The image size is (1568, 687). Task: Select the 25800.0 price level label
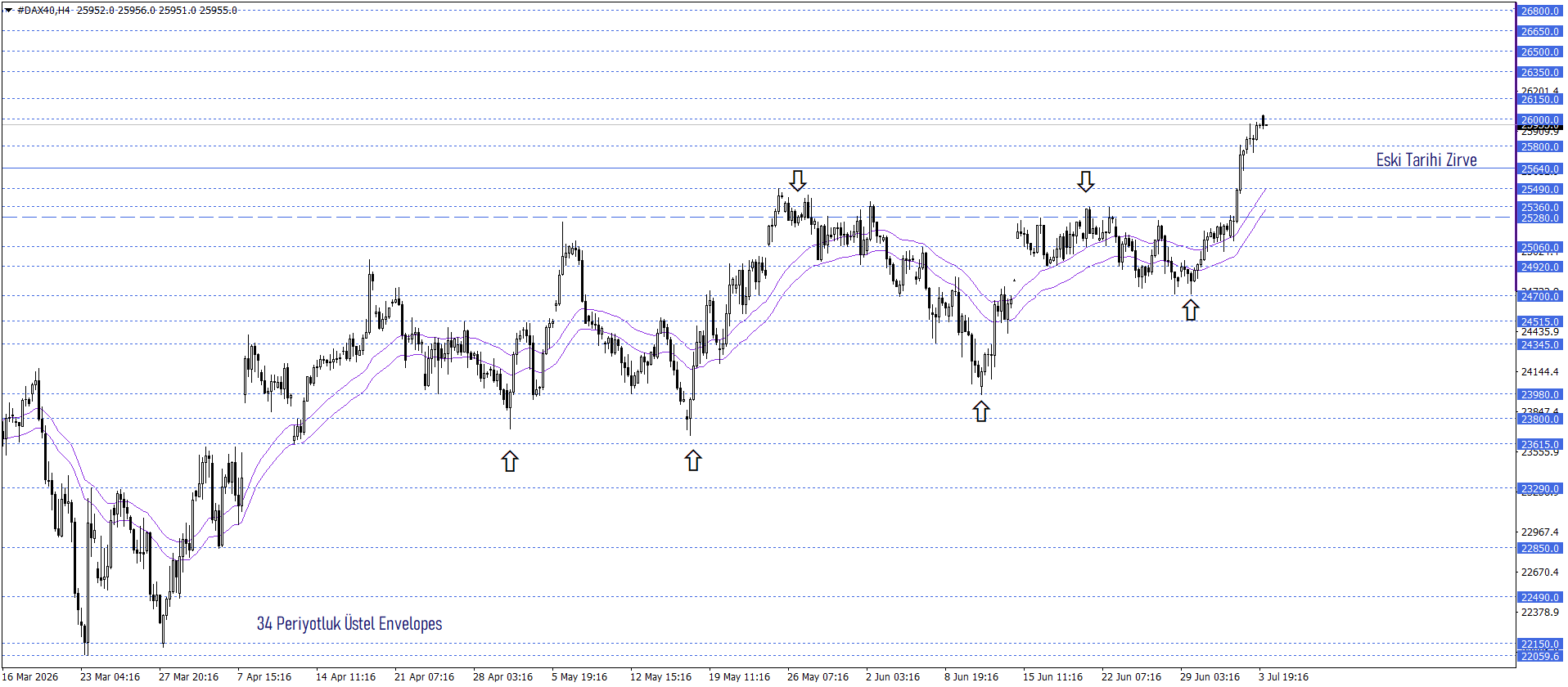(x=1539, y=146)
